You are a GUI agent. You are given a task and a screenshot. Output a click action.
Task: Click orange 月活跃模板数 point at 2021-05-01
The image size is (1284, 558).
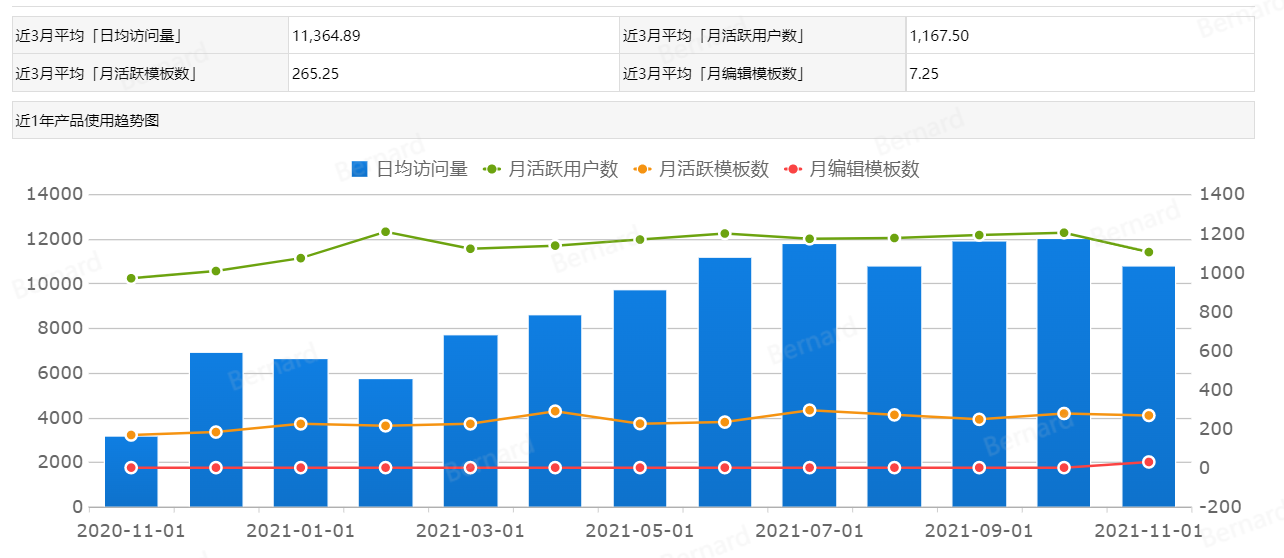click(x=640, y=424)
